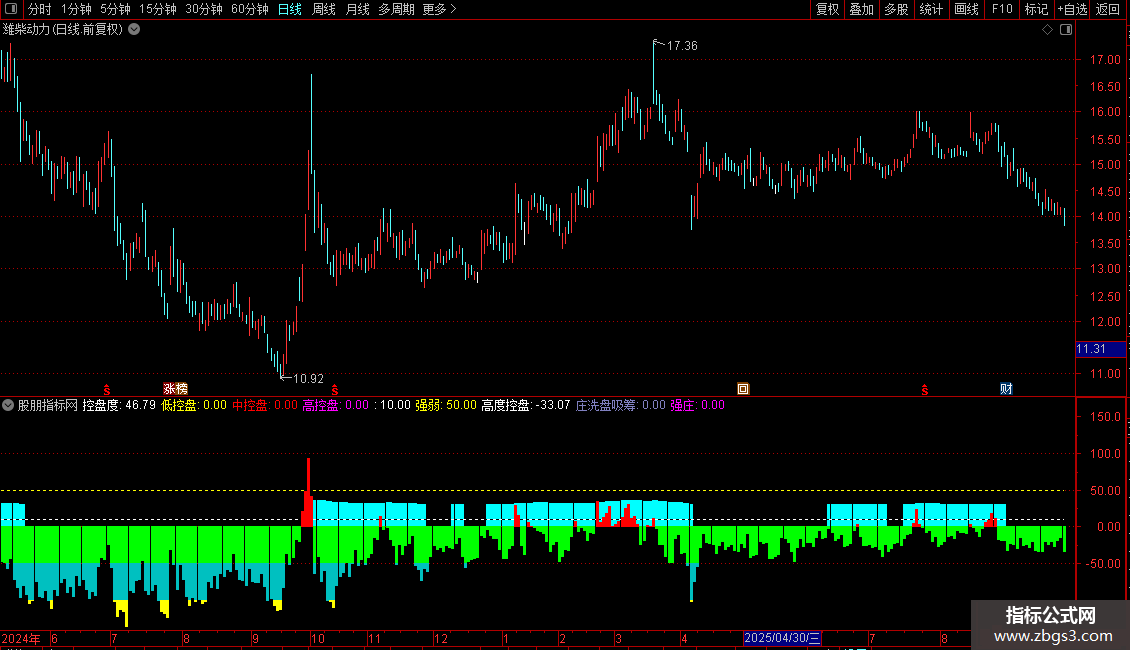Select the 2025/04/30/三 date marker
The height and width of the screenshot is (650, 1130).
[x=782, y=638]
